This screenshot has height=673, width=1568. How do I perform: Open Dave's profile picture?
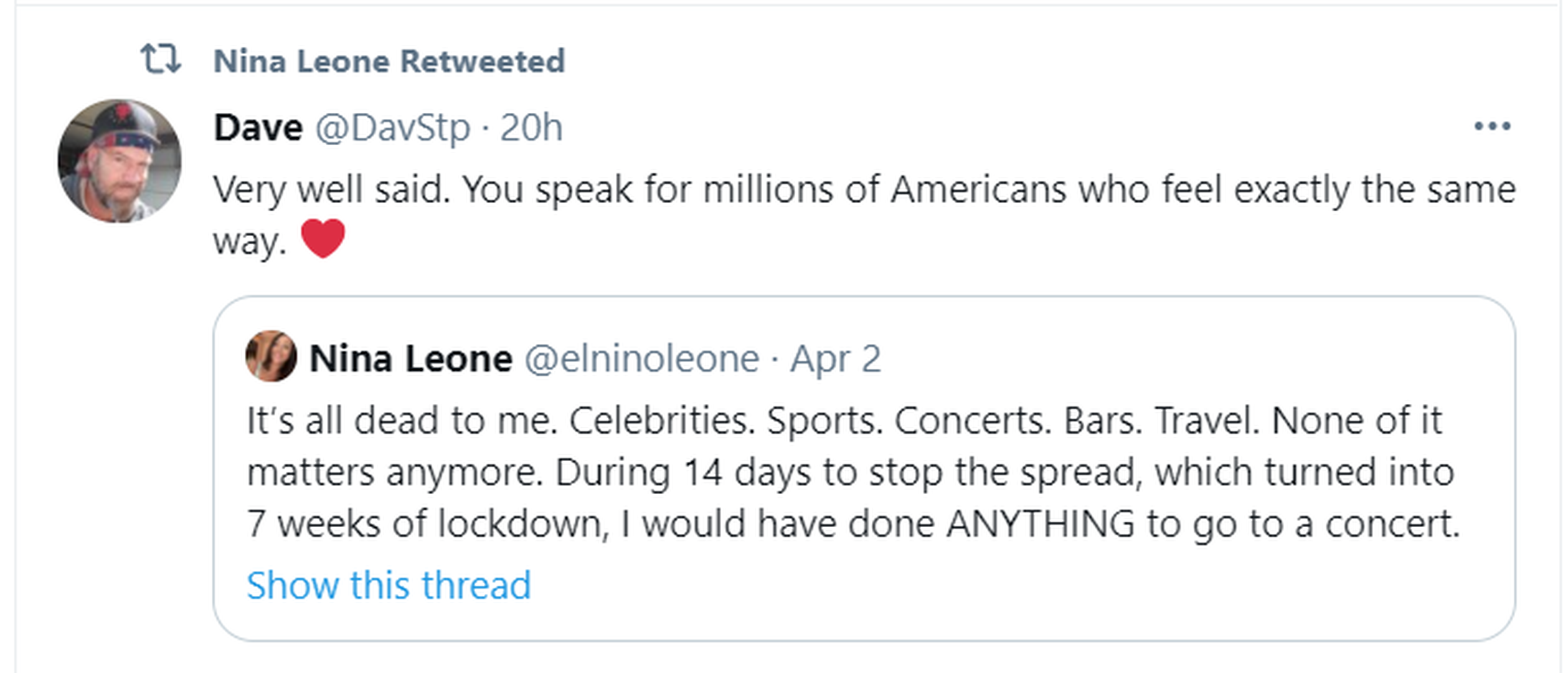[120, 161]
